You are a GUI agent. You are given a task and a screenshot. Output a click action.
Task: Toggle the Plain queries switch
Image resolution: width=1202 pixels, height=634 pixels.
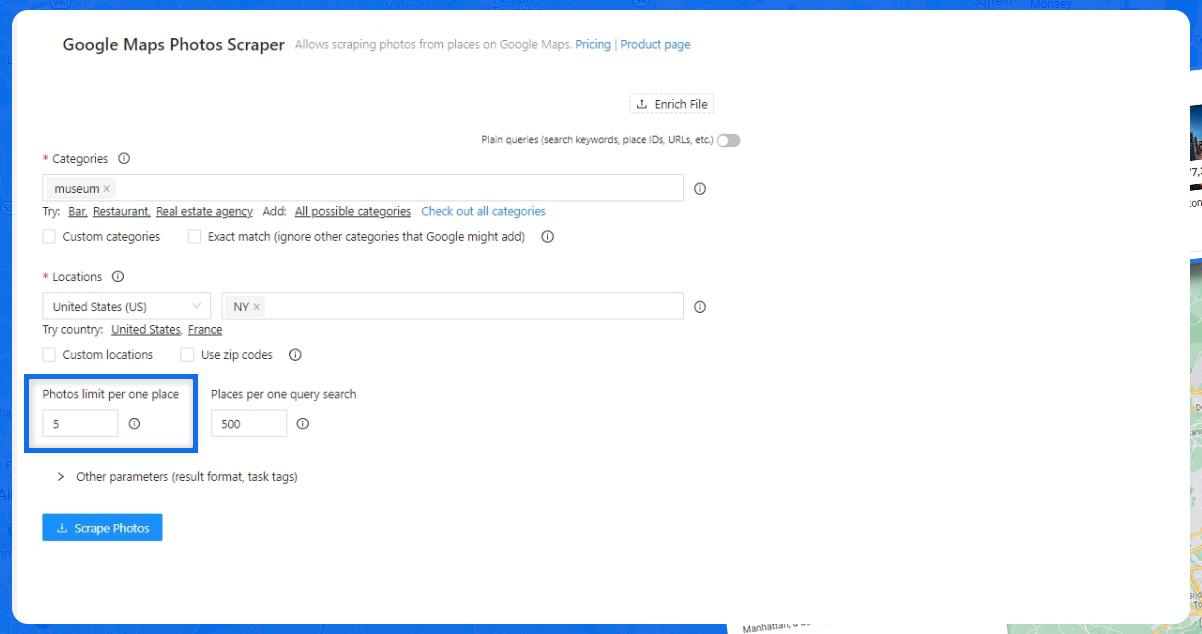pyautogui.click(x=728, y=139)
